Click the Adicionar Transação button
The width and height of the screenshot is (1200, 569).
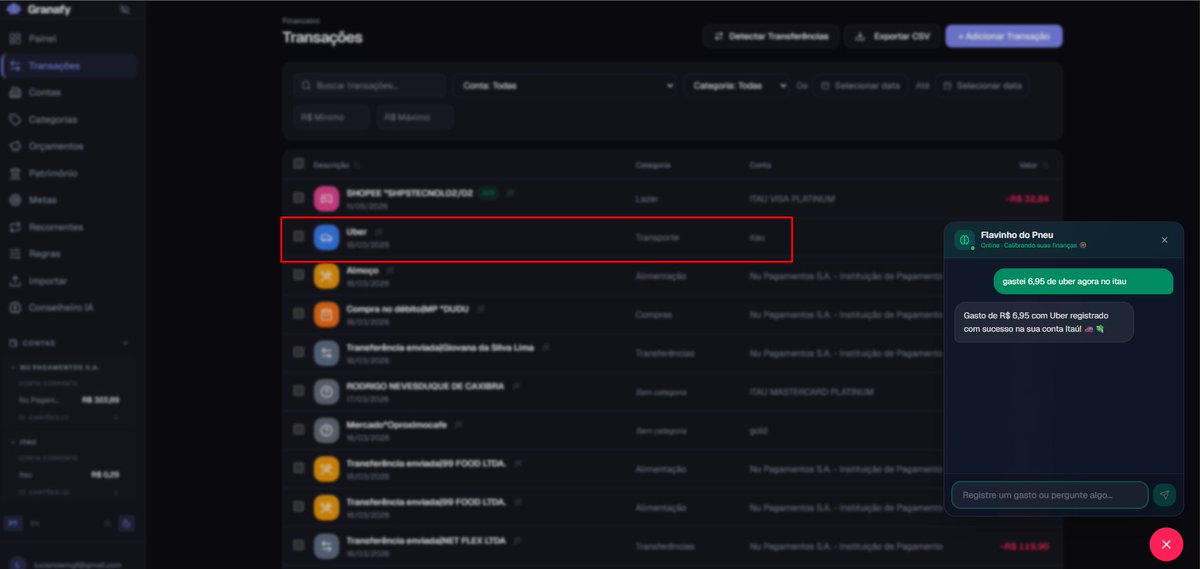pos(1004,36)
